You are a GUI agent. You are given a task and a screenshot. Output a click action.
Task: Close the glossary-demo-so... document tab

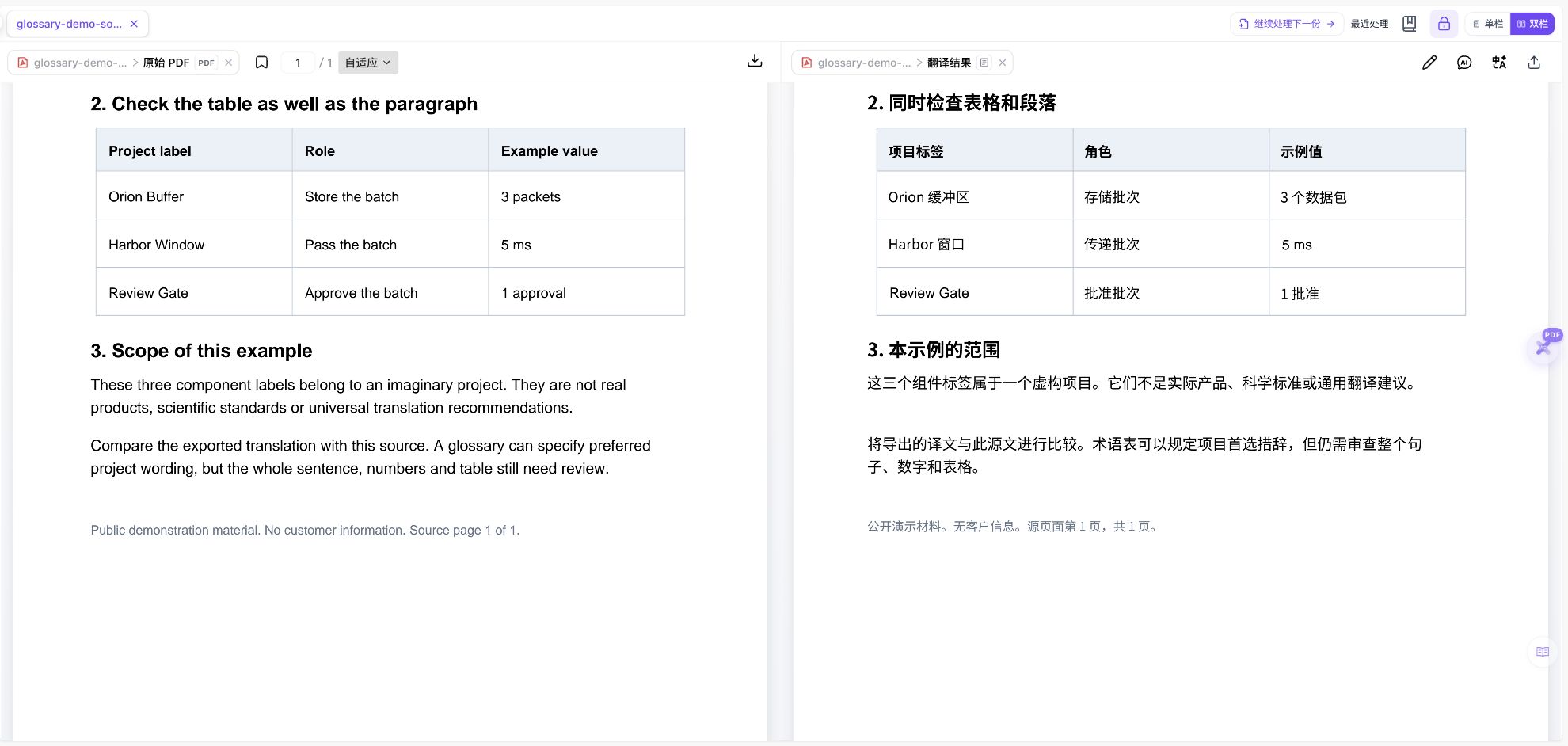134,24
